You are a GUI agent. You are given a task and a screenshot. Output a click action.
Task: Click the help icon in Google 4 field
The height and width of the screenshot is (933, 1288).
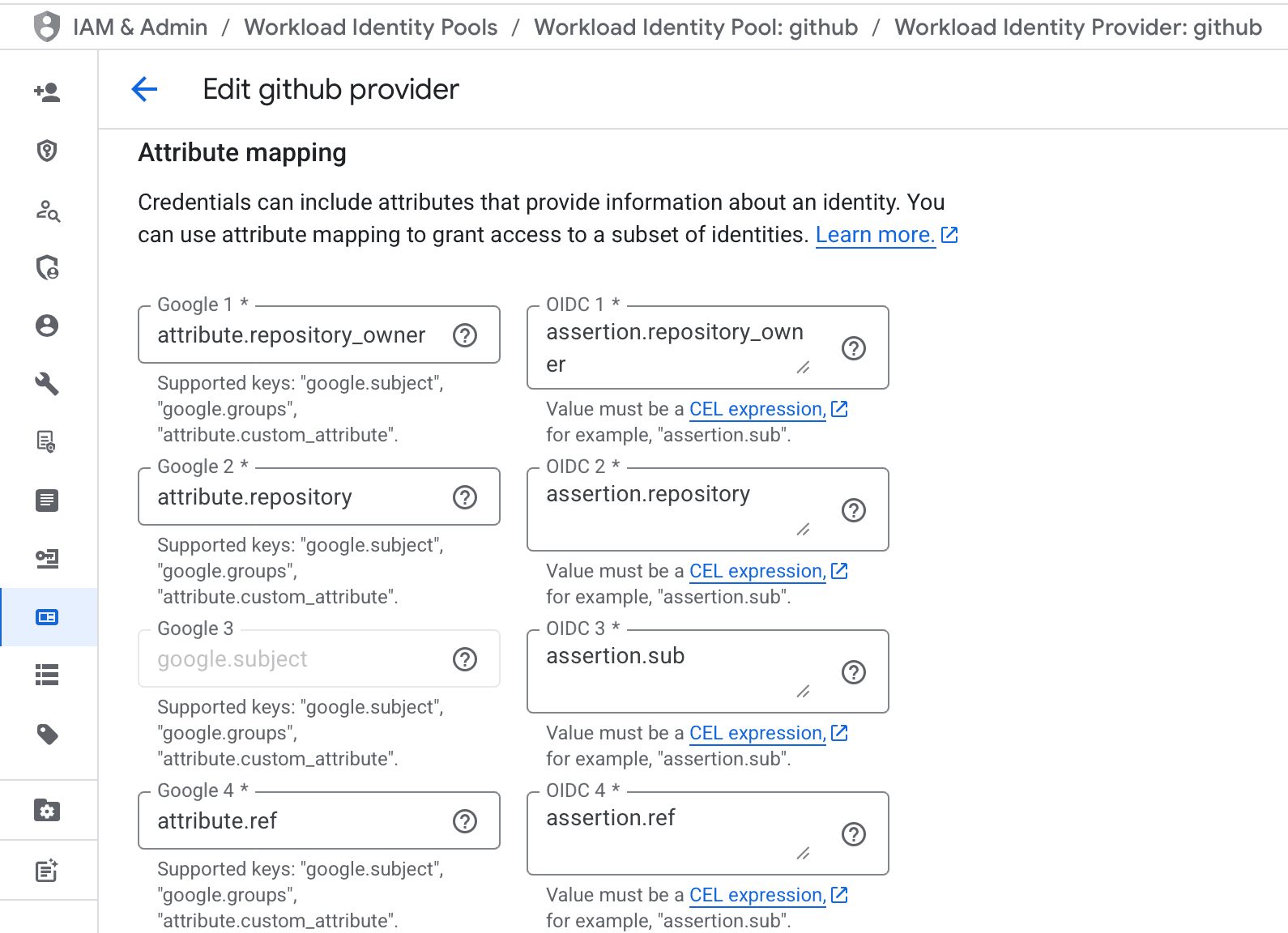[465, 821]
